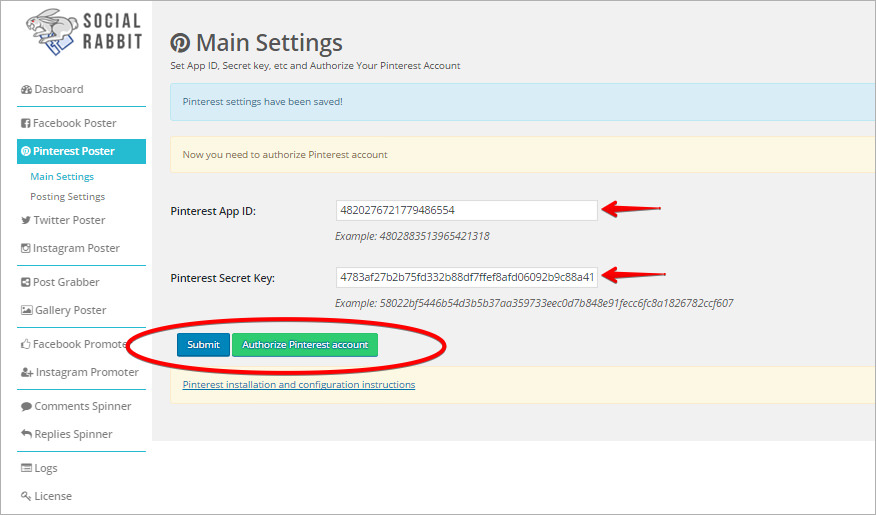Go to Main Settings submenu
The height and width of the screenshot is (515, 876).
click(x=62, y=177)
